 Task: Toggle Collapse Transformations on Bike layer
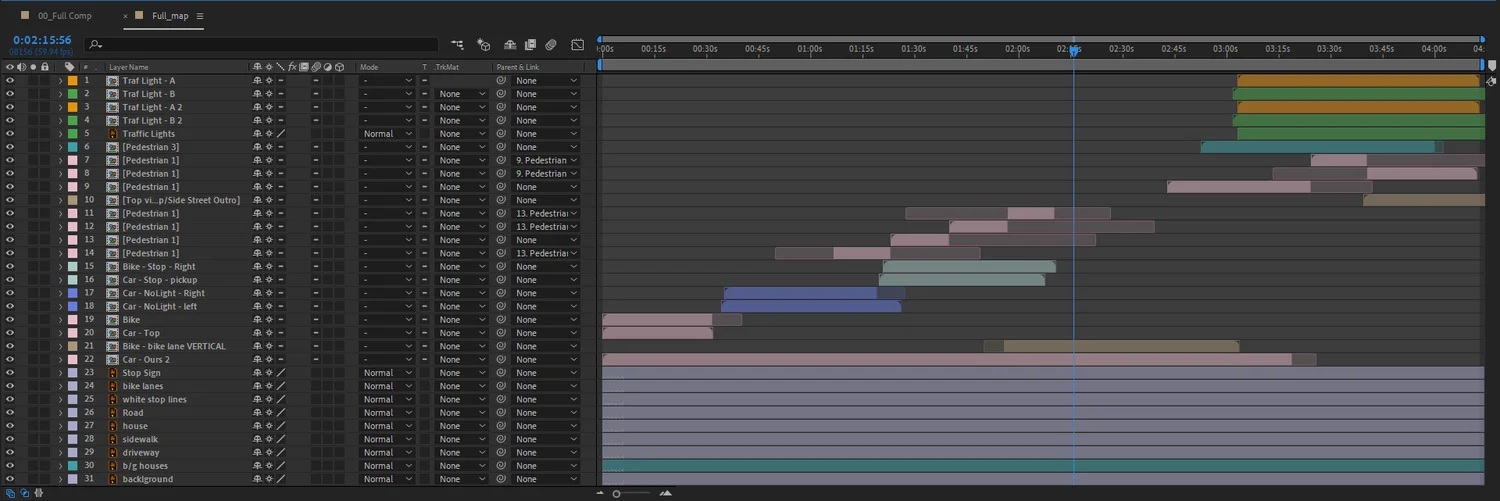pos(269,320)
